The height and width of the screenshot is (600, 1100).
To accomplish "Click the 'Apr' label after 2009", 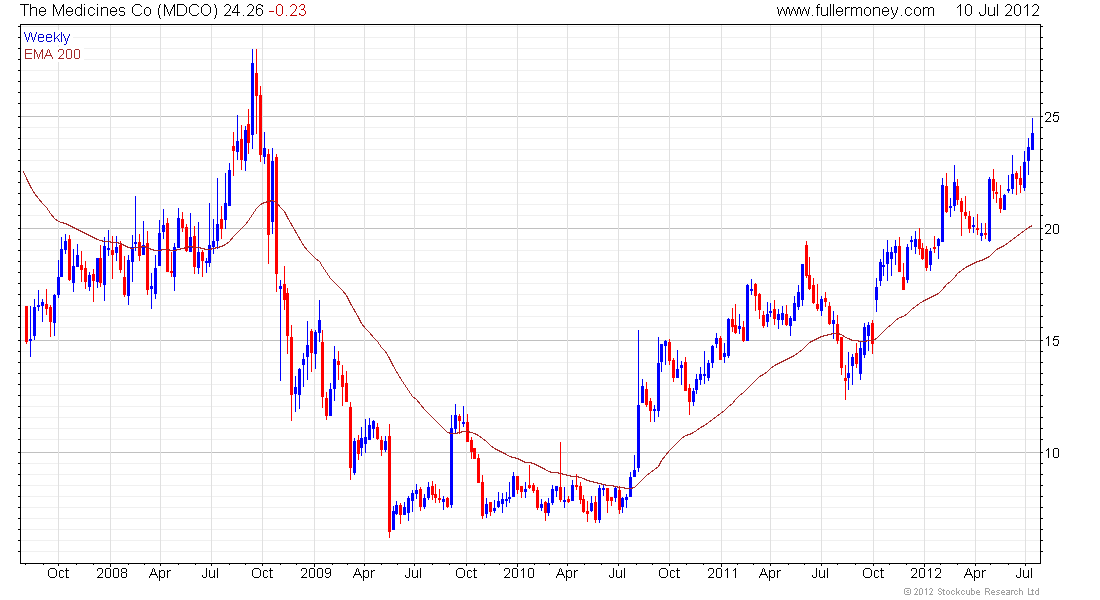I will [363, 573].
